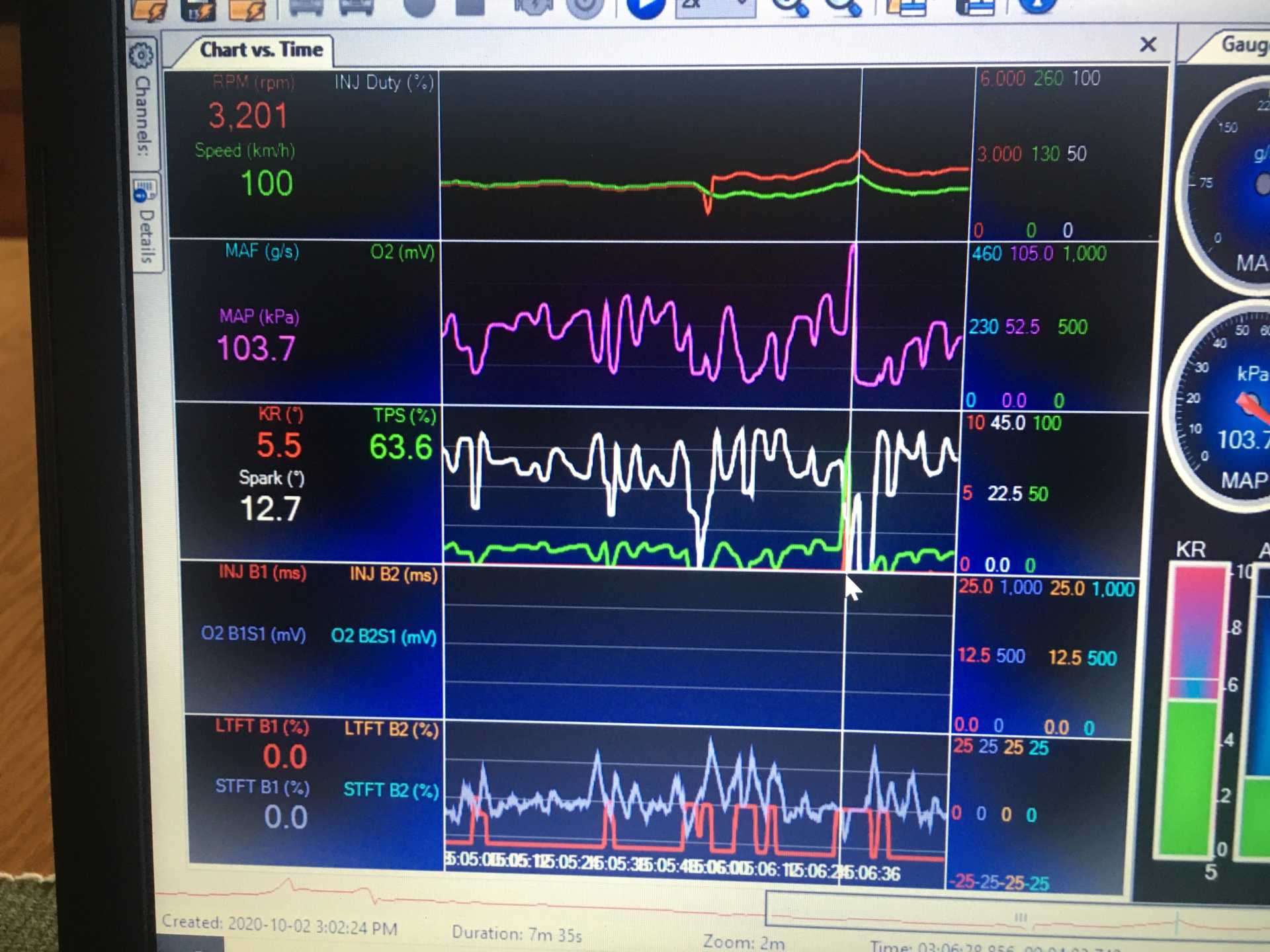Click the zoom in magnifier icon

[x=790, y=7]
